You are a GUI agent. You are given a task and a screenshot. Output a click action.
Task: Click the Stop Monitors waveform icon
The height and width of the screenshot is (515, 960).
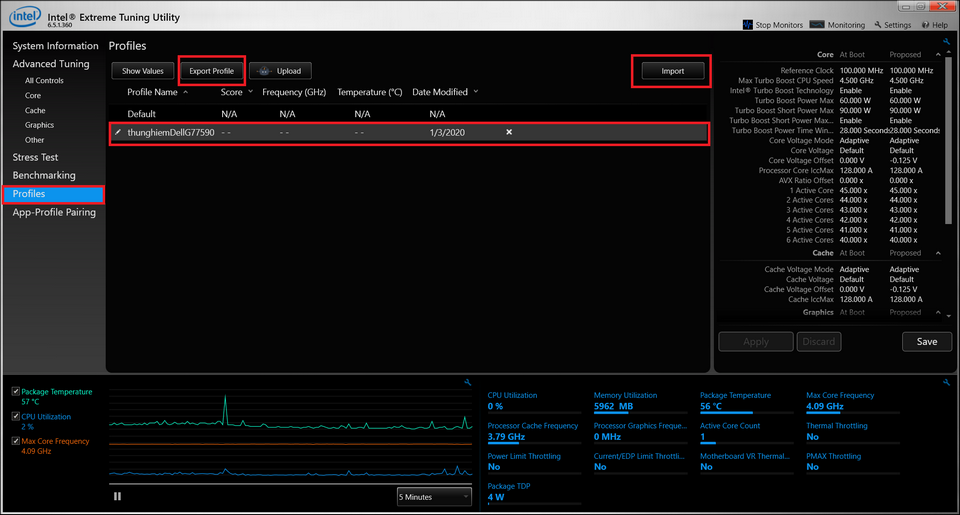[x=748, y=24]
